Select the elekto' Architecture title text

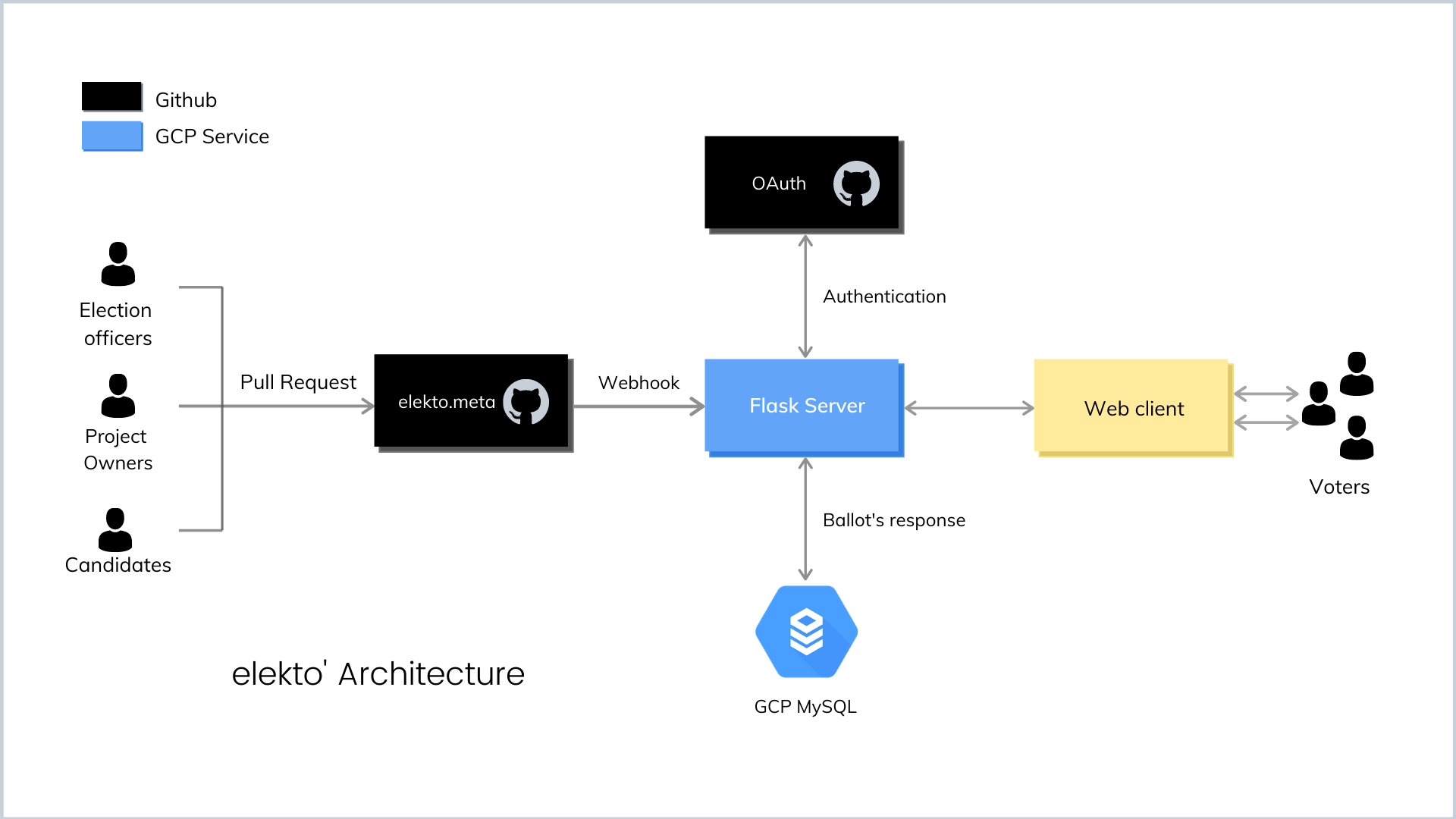click(x=378, y=673)
